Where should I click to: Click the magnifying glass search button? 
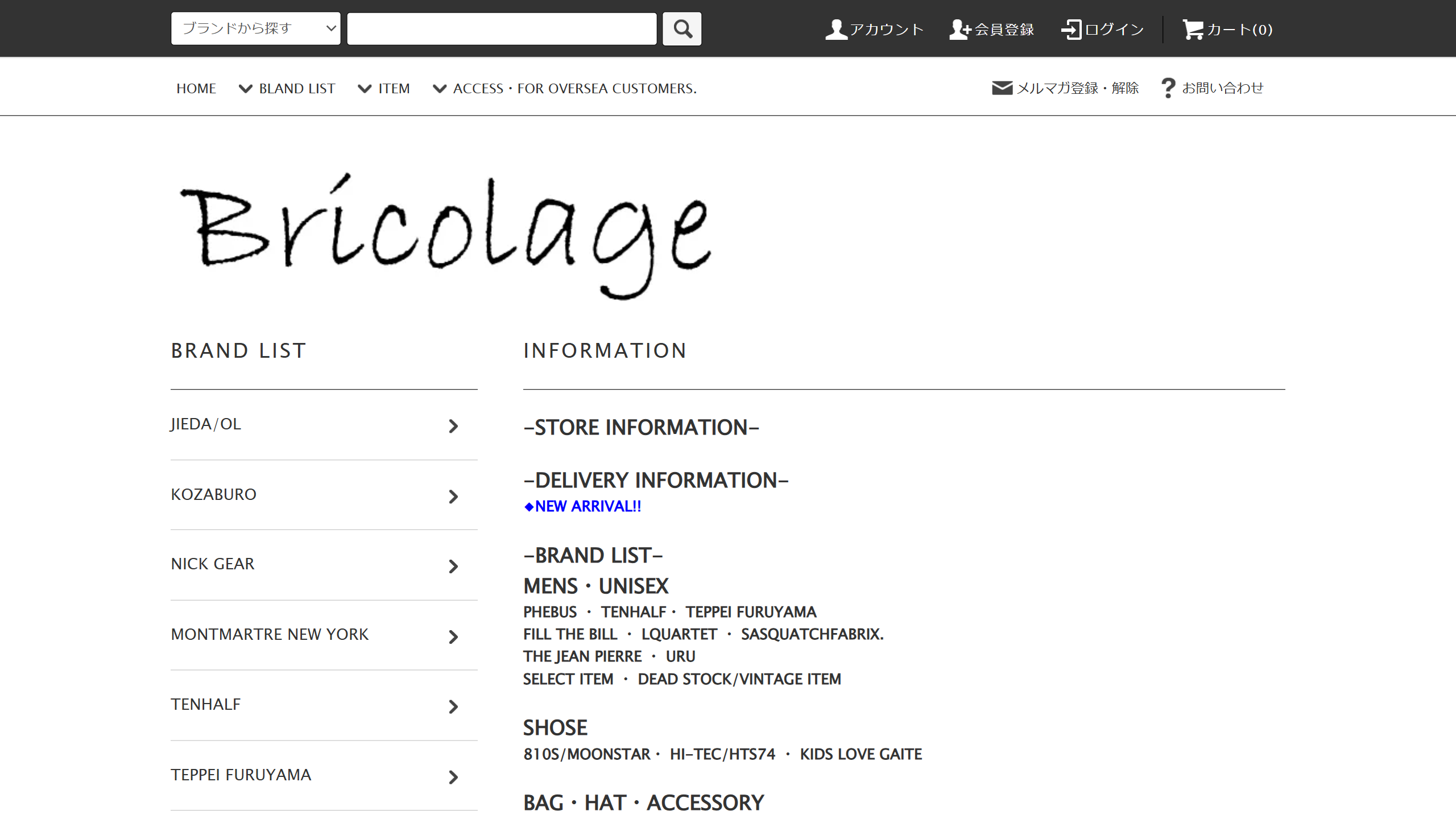click(x=682, y=29)
